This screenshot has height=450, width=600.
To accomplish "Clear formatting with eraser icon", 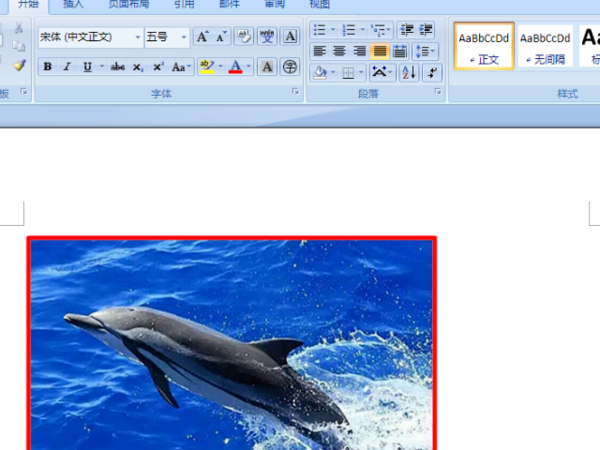I will click(244, 37).
